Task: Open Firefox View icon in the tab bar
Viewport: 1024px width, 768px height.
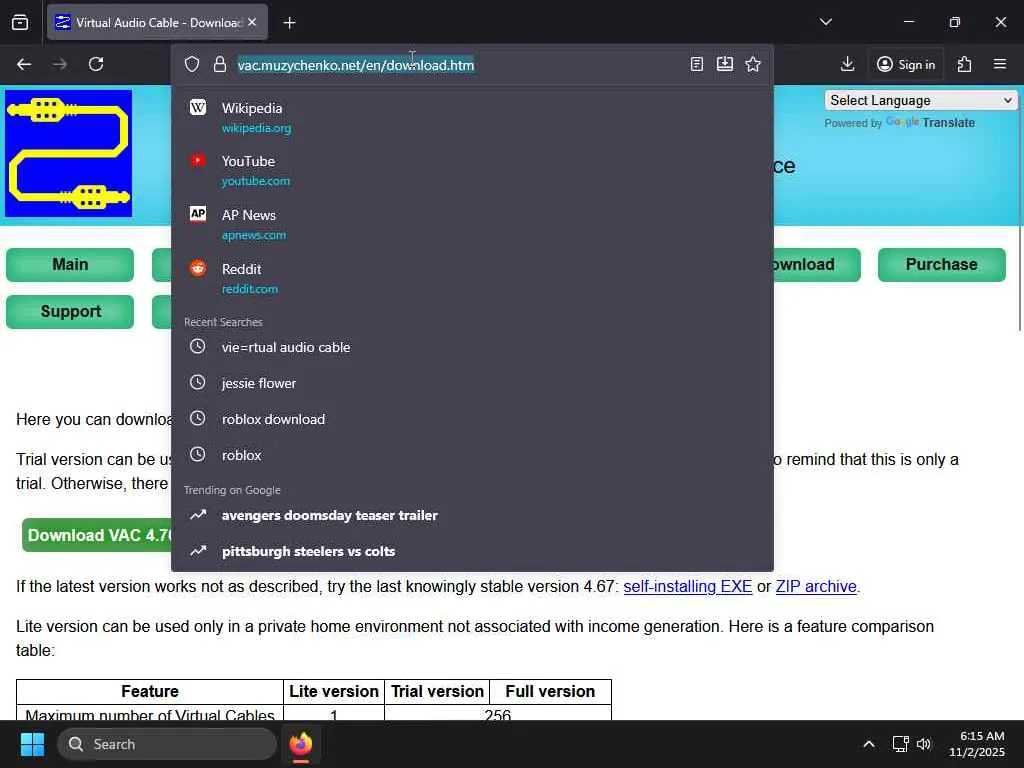Action: point(20,23)
